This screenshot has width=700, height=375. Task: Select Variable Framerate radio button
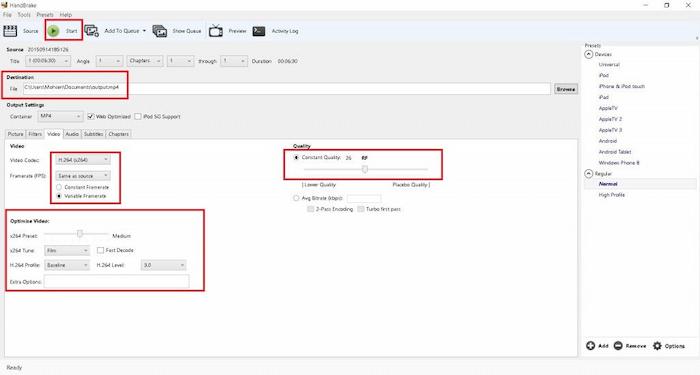59,196
